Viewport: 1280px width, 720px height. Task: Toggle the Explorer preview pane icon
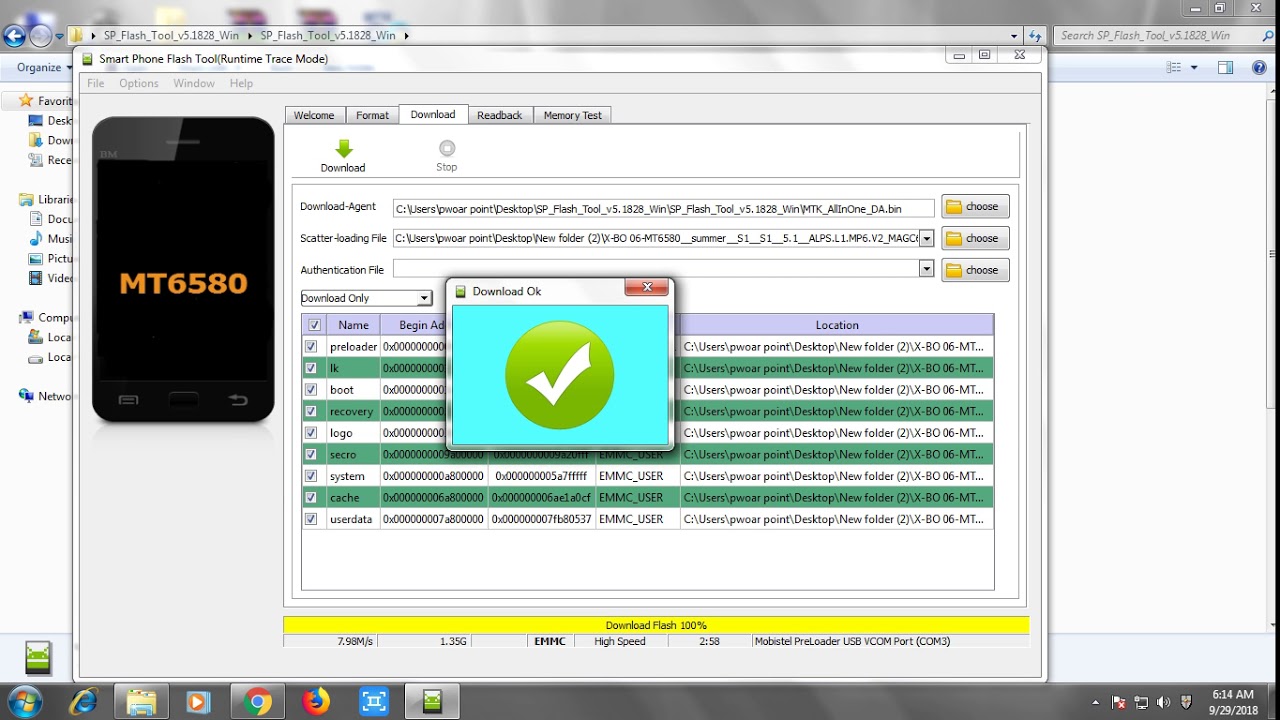1225,67
